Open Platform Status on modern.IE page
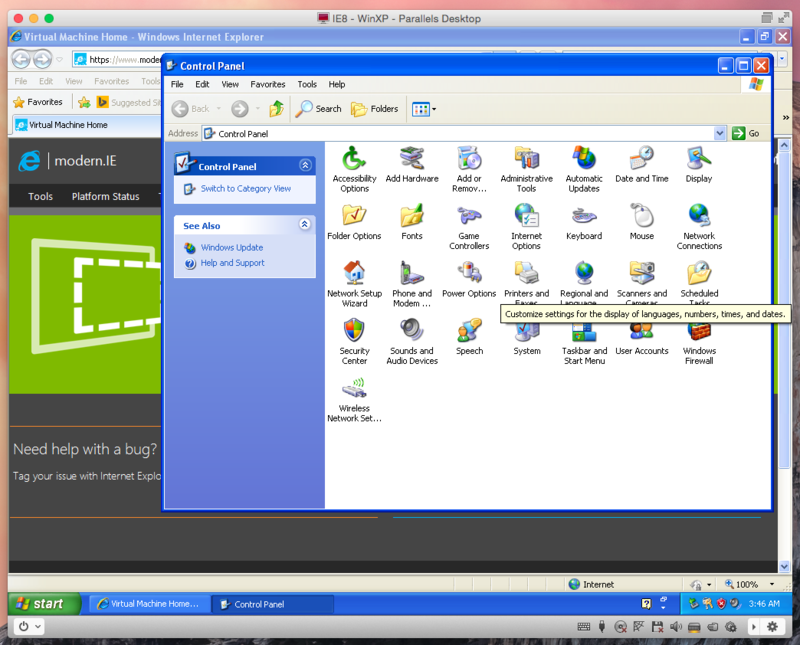800x645 pixels. [105, 196]
